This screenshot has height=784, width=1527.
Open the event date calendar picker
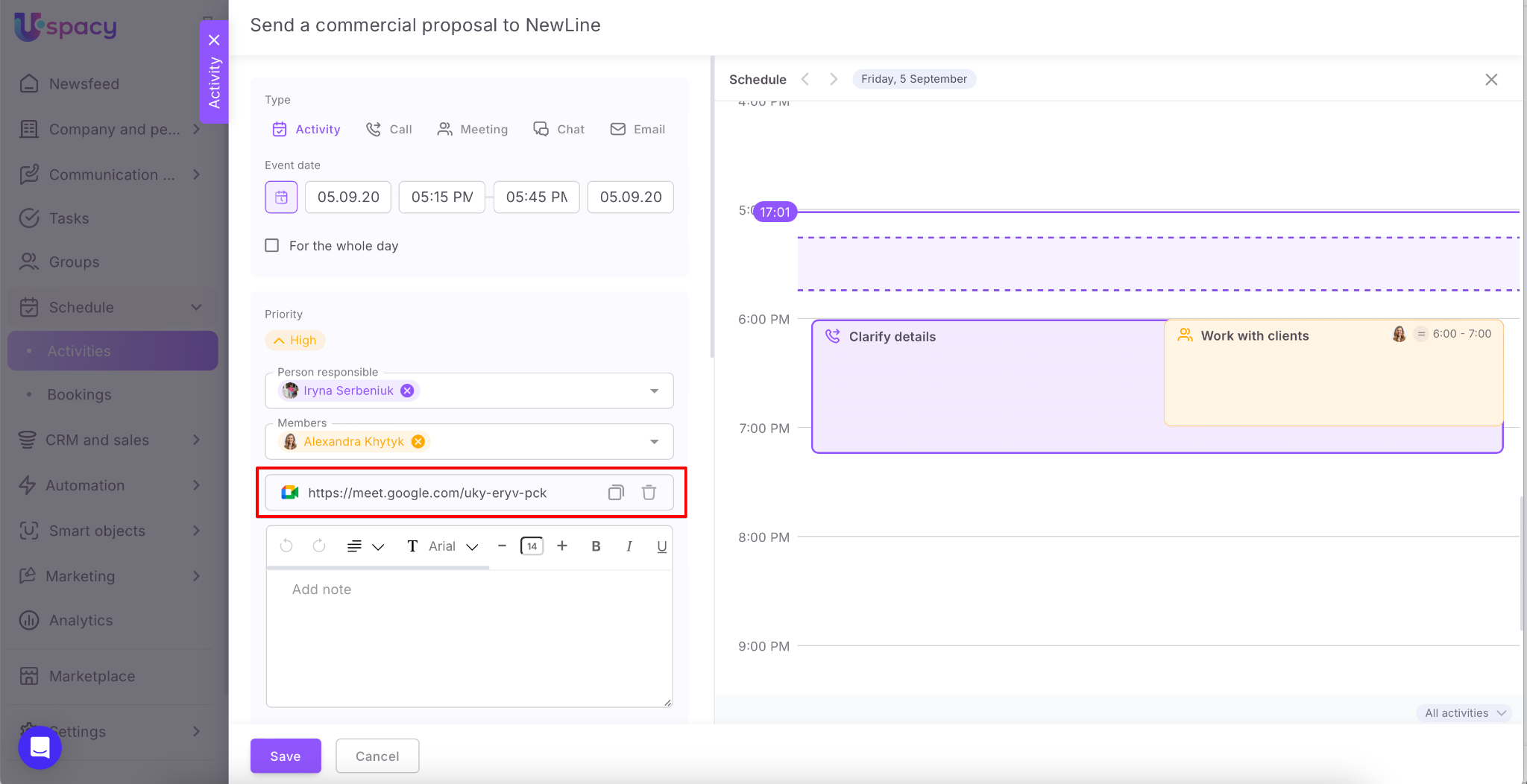[x=281, y=197]
